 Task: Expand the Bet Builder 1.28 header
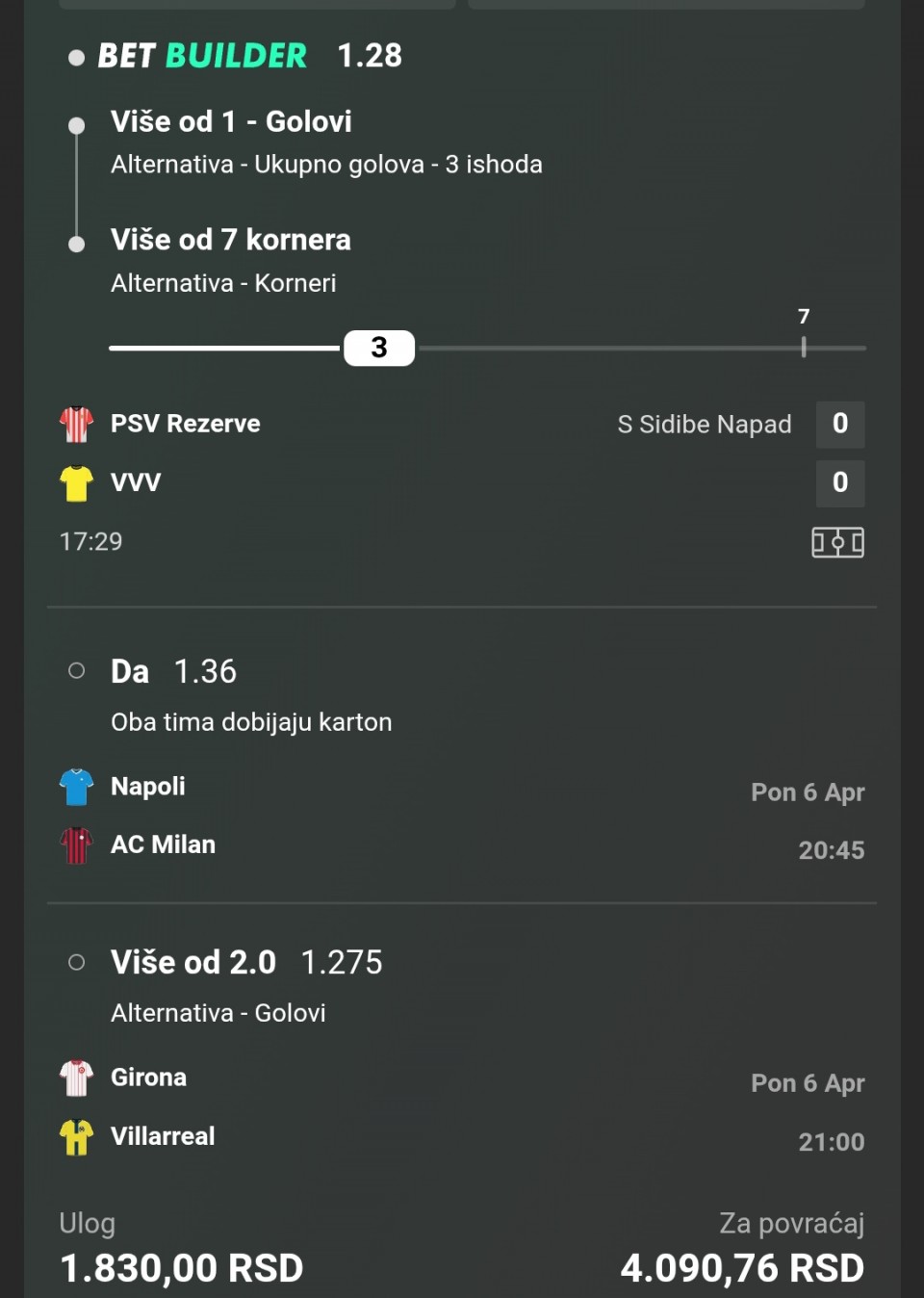click(x=250, y=56)
